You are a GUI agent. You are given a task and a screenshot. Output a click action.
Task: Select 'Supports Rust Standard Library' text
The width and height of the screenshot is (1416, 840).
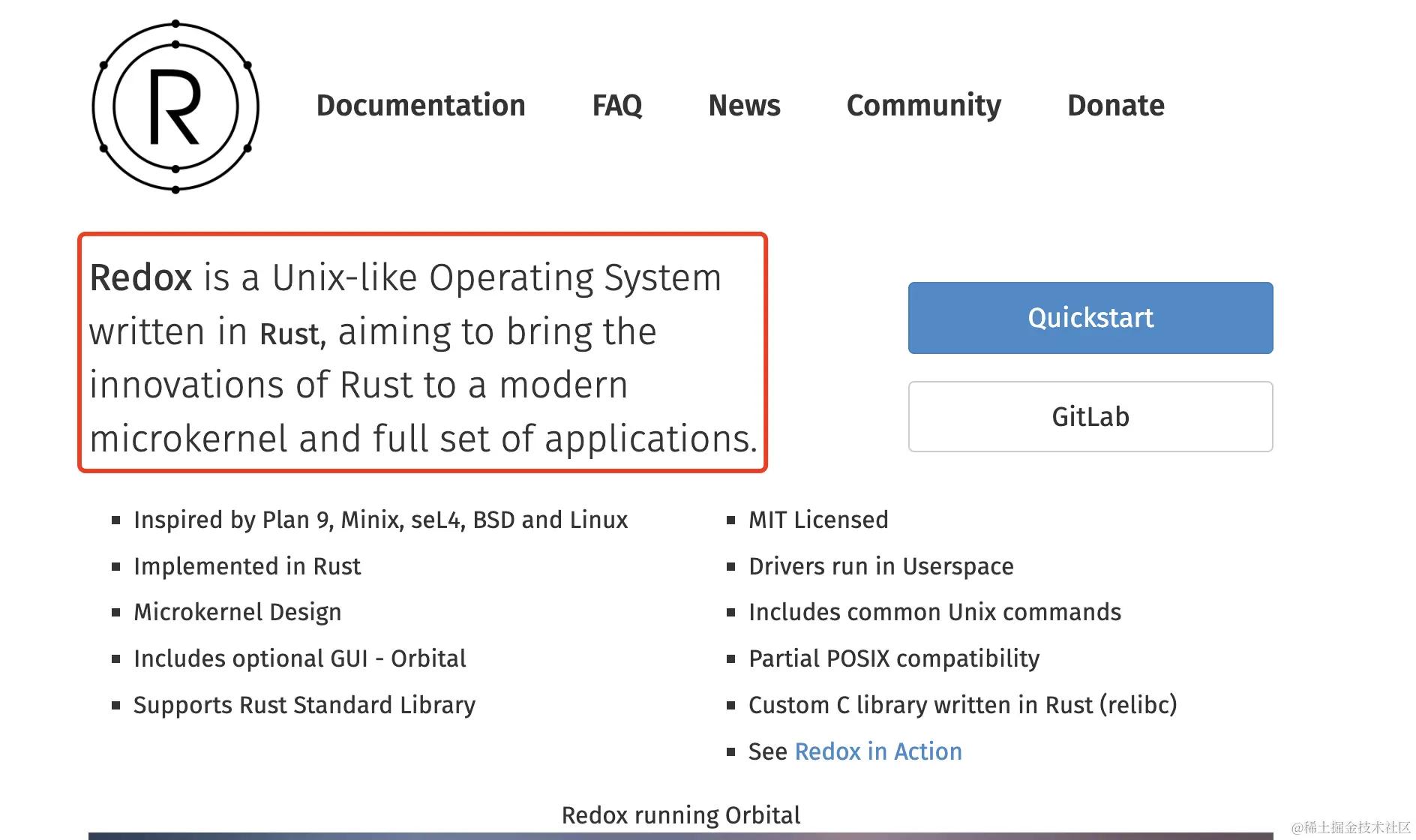click(x=304, y=705)
